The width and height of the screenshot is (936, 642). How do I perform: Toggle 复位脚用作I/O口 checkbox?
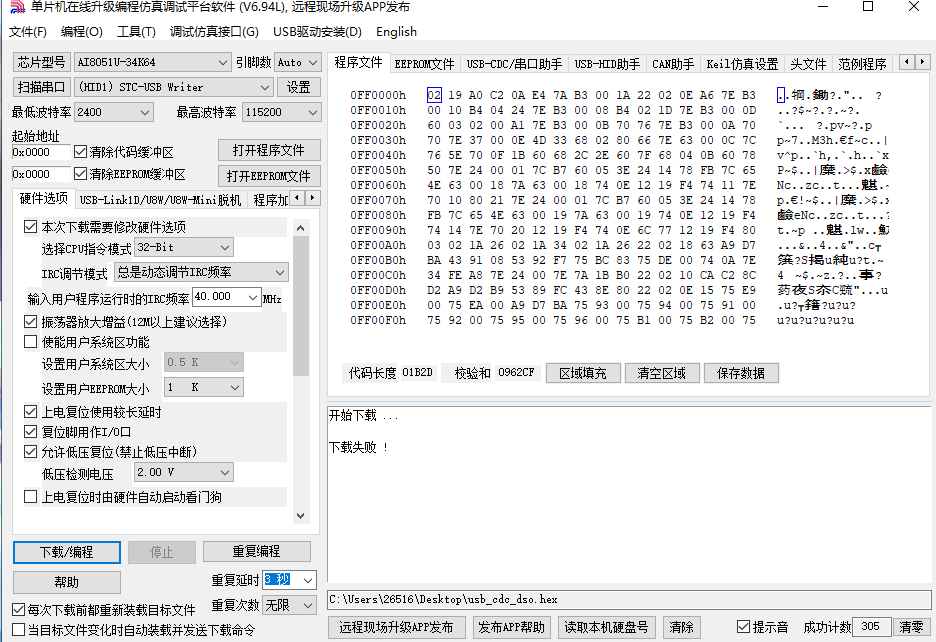pyautogui.click(x=30, y=431)
